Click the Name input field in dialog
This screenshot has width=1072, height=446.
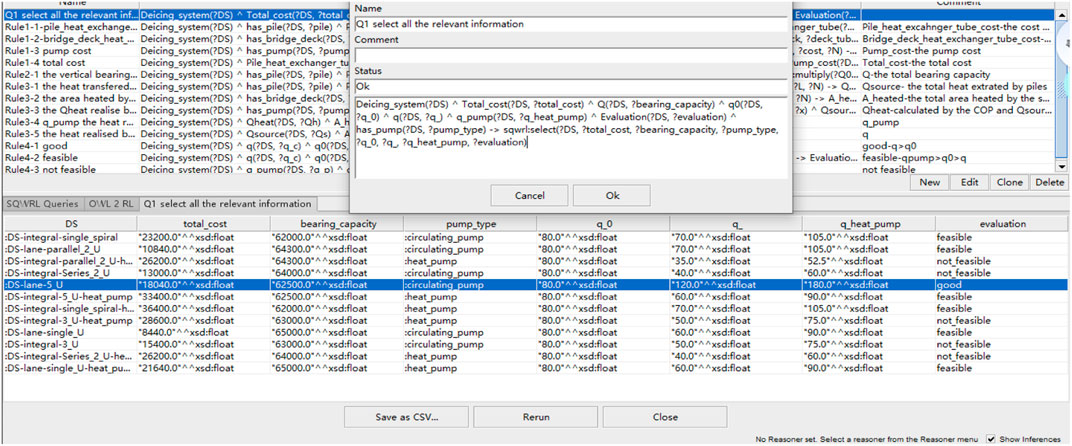[570, 24]
